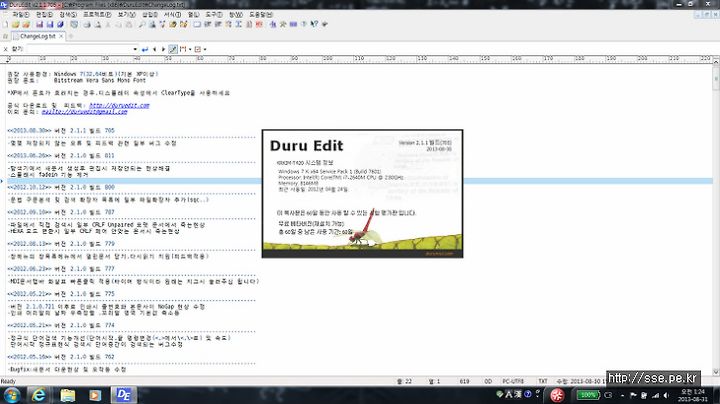Open the Windows Start menu orb
The image size is (720, 404).
point(11,395)
